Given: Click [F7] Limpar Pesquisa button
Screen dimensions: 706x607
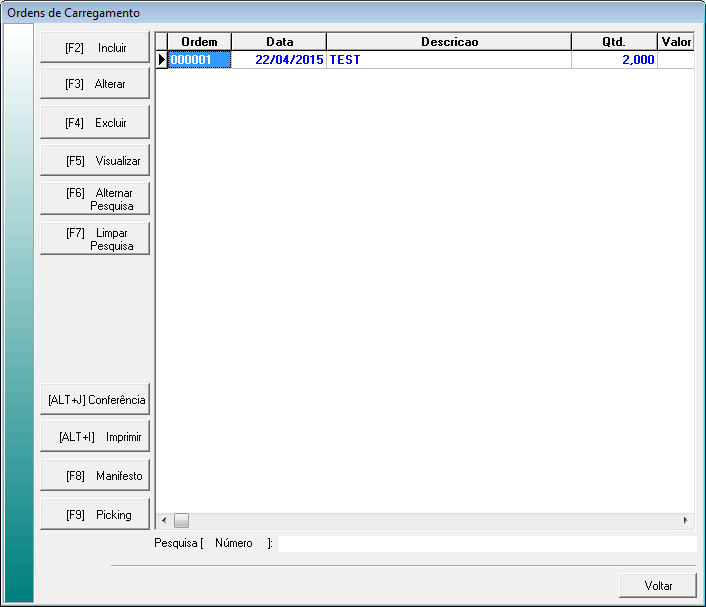Looking at the screenshot, I should [x=95, y=239].
